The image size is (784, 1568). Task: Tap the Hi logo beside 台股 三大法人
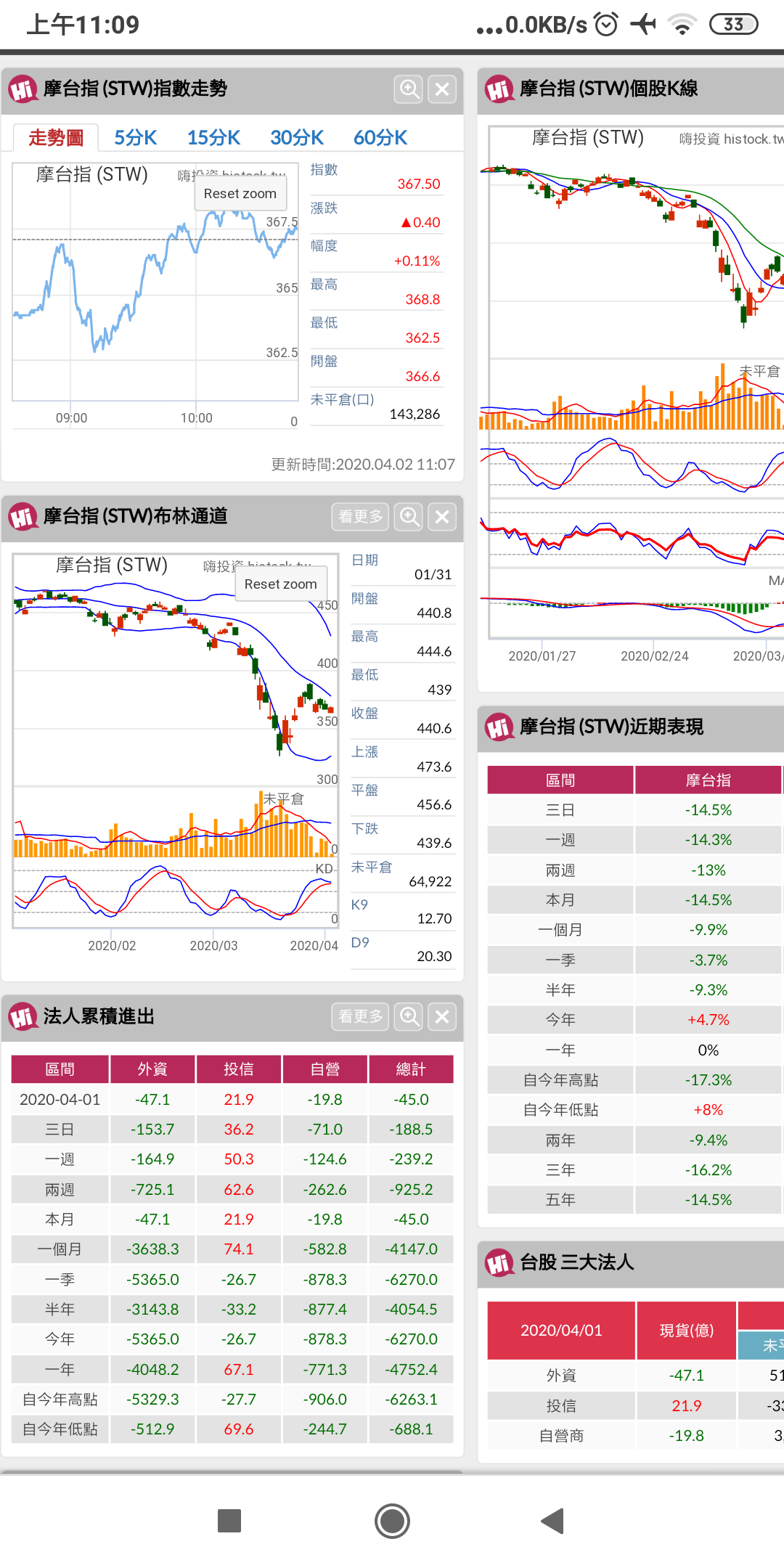point(499,1263)
